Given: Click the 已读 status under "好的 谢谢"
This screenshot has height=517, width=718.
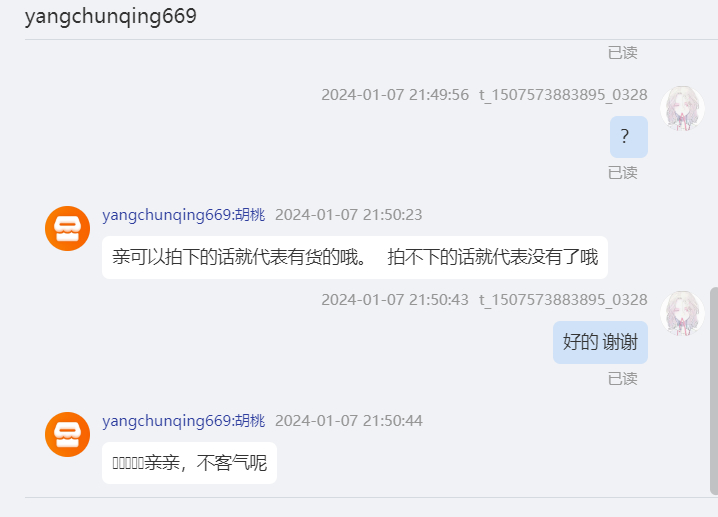Looking at the screenshot, I should click(623, 379).
